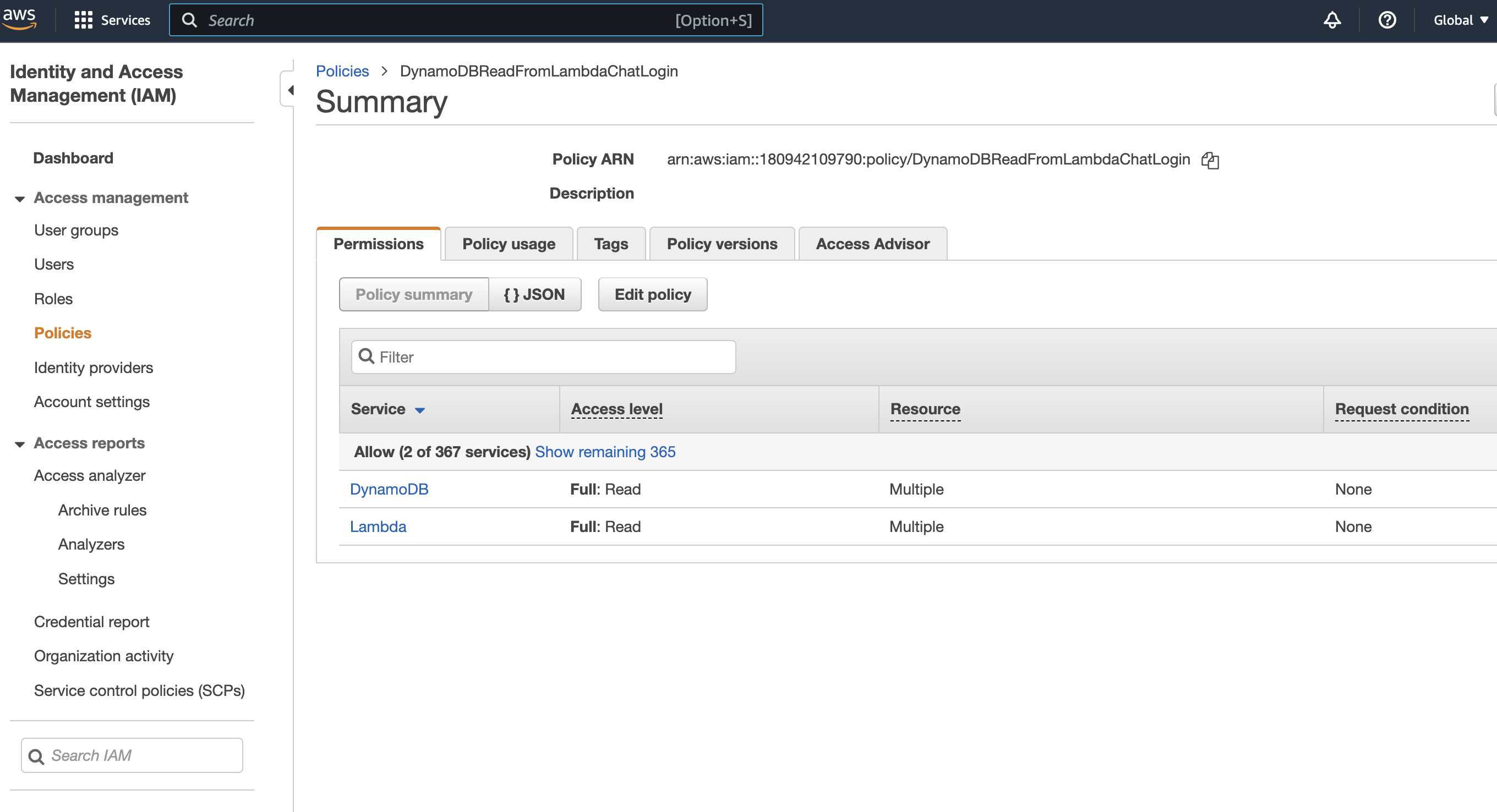
Task: Sort by the Service column arrow
Action: coord(419,410)
